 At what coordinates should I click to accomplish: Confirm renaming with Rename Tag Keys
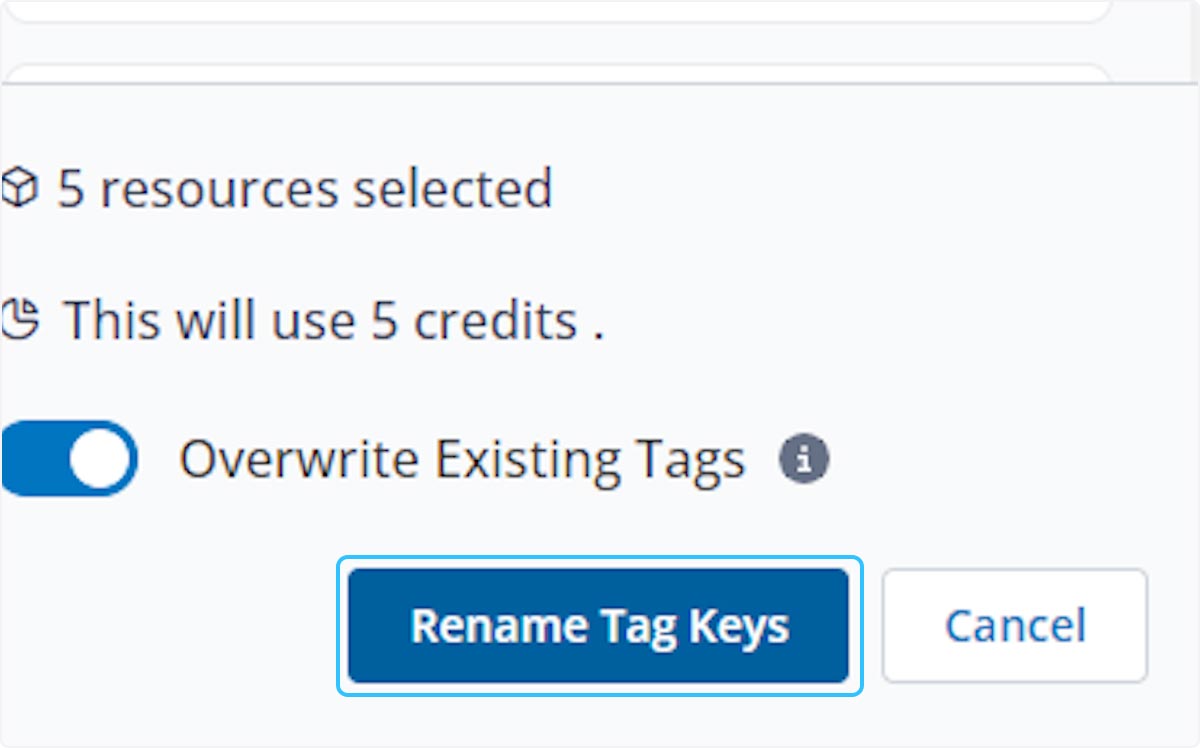(598, 626)
